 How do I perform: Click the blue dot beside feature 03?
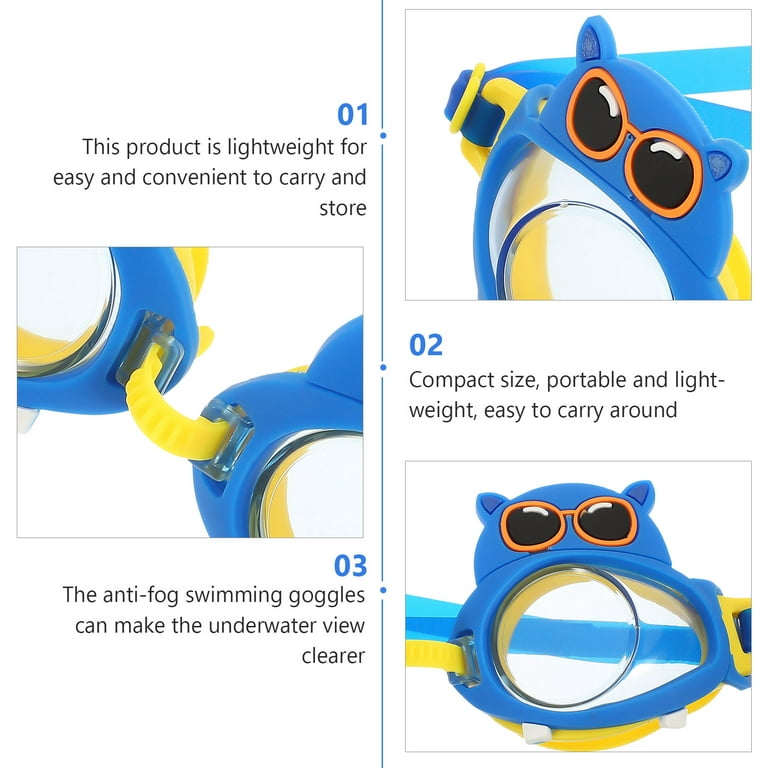coord(383,591)
